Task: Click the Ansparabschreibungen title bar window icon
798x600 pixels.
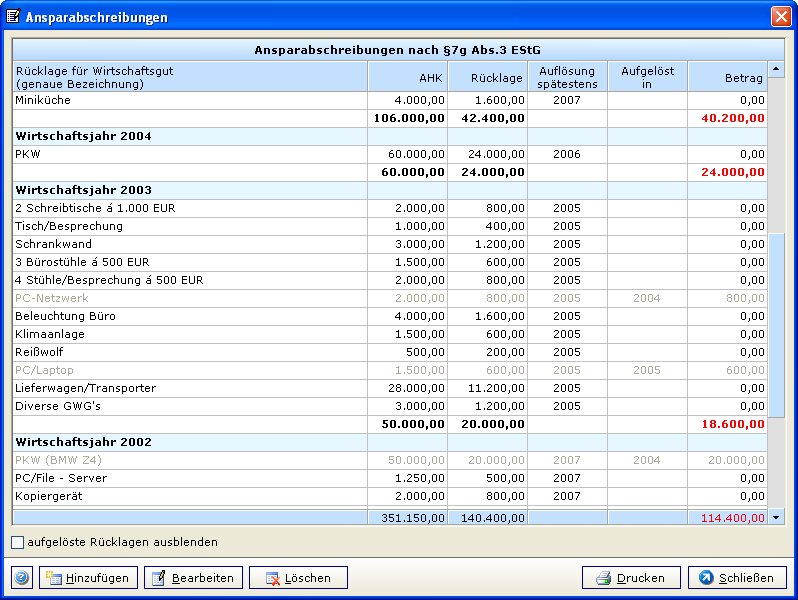Action: [13, 17]
